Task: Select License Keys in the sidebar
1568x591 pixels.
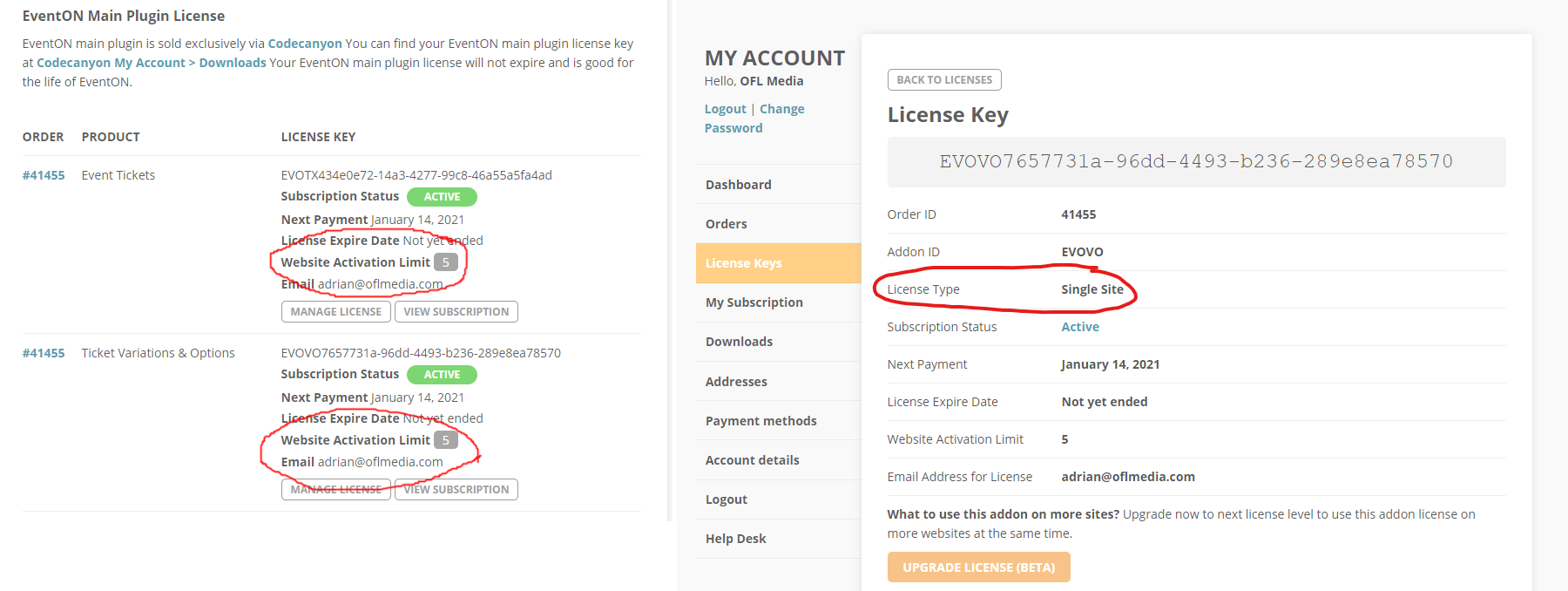Action: click(x=743, y=263)
